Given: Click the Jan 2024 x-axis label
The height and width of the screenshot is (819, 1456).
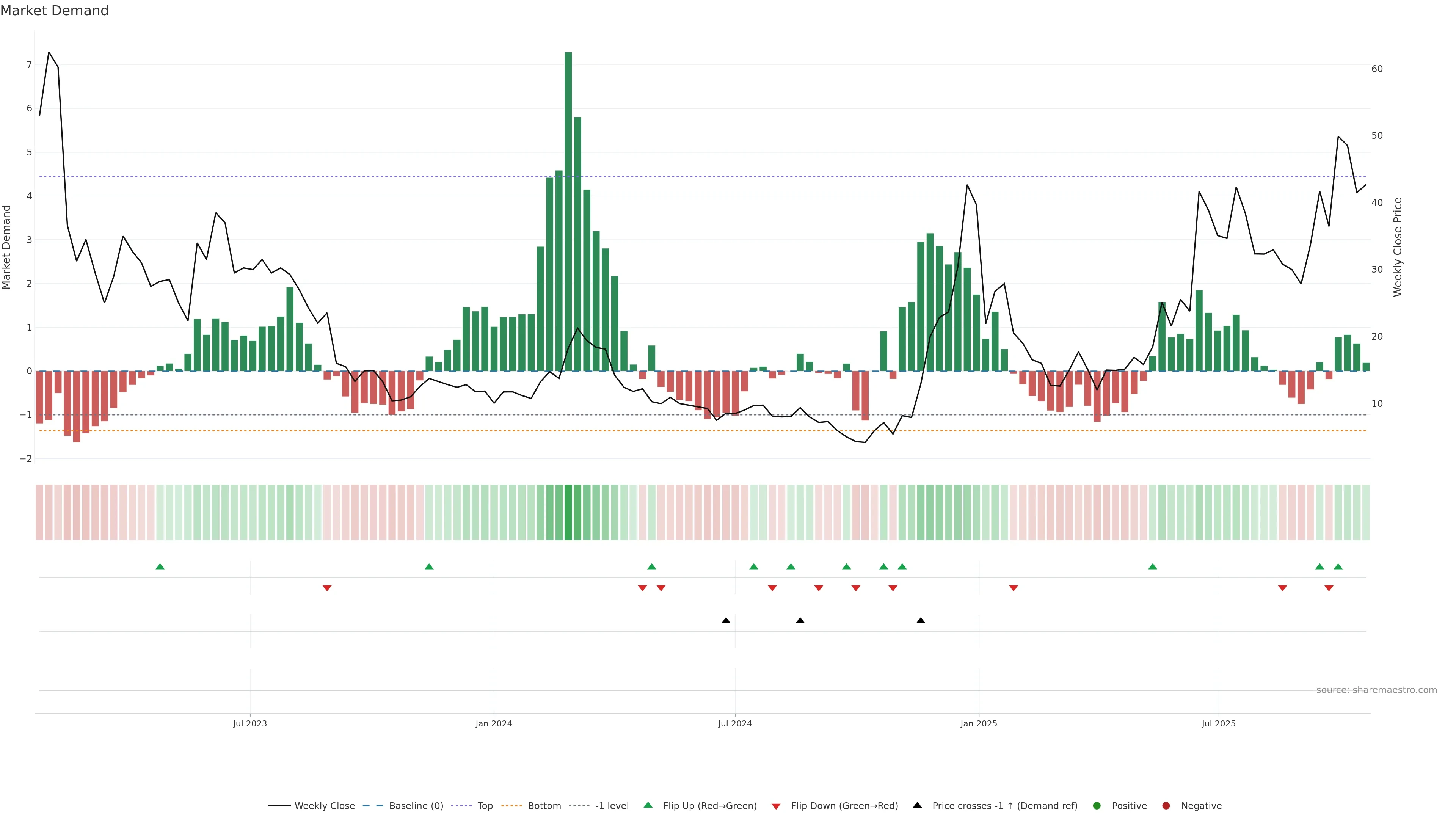Looking at the screenshot, I should point(493,723).
